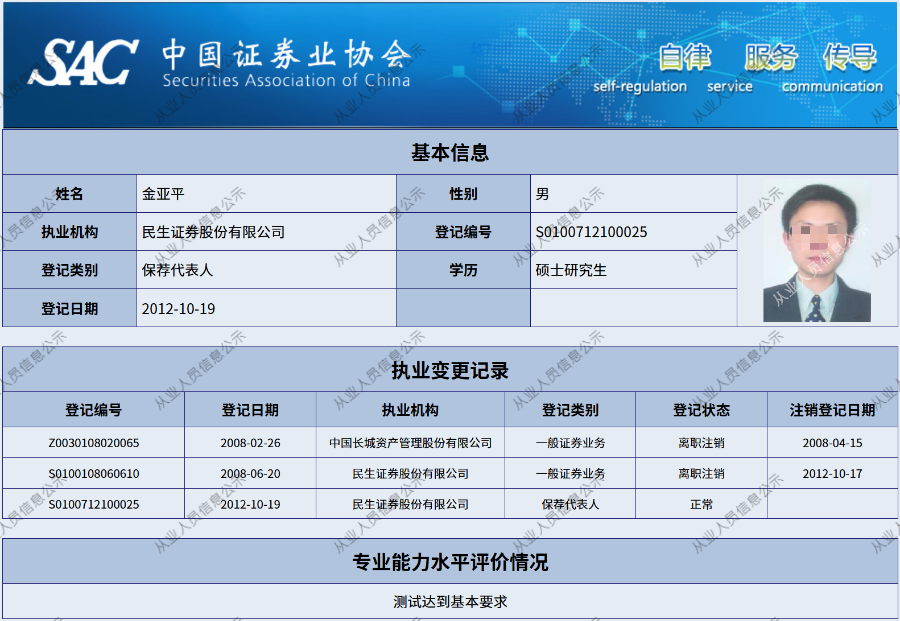Click the 硕士研究生 education value
900x621 pixels.
click(x=571, y=270)
